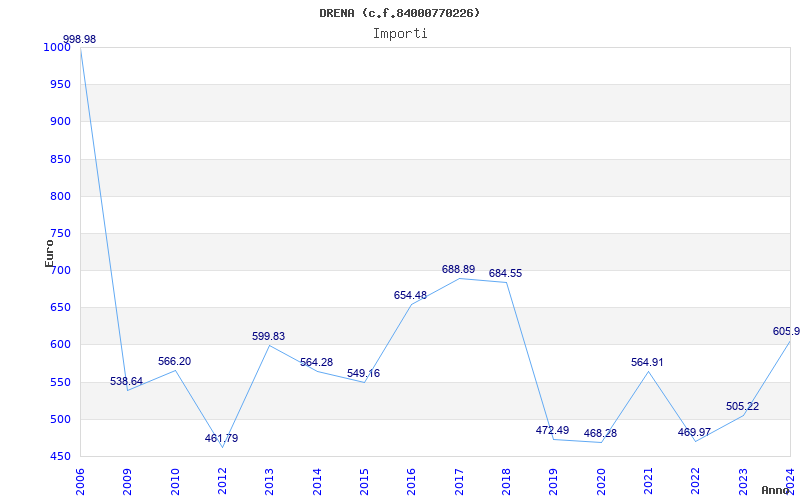Viewport: 800px width, 500px height.
Task: Click the 654.48 value label
Action: pos(410,295)
